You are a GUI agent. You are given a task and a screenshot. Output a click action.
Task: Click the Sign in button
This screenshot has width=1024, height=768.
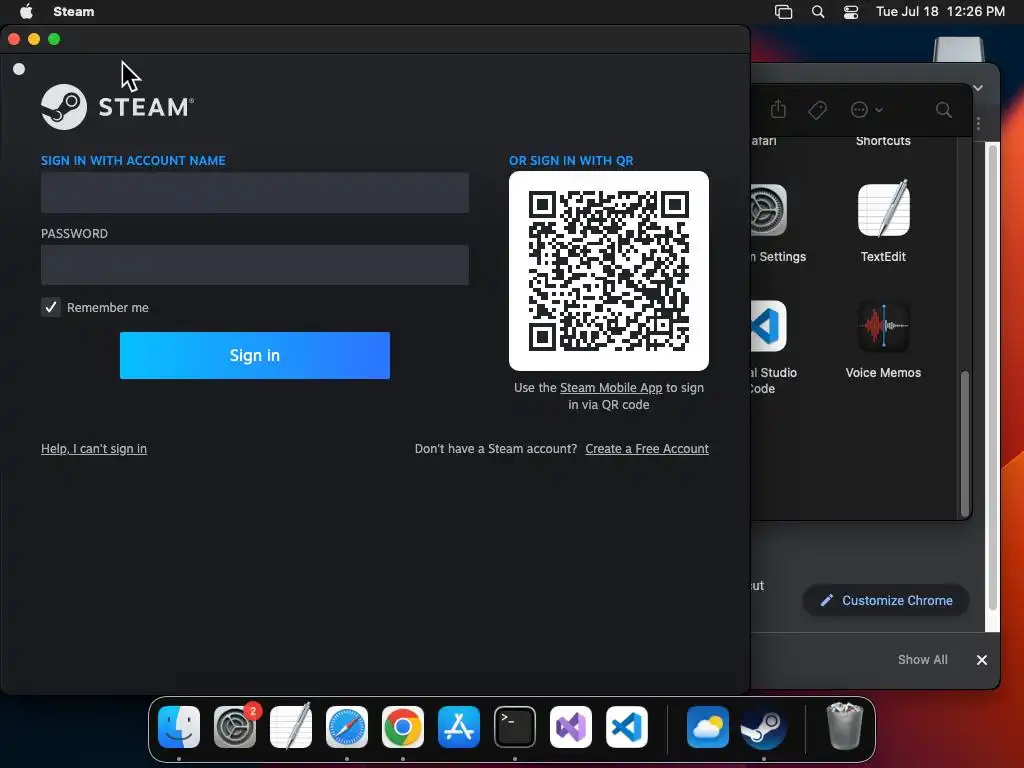point(255,355)
